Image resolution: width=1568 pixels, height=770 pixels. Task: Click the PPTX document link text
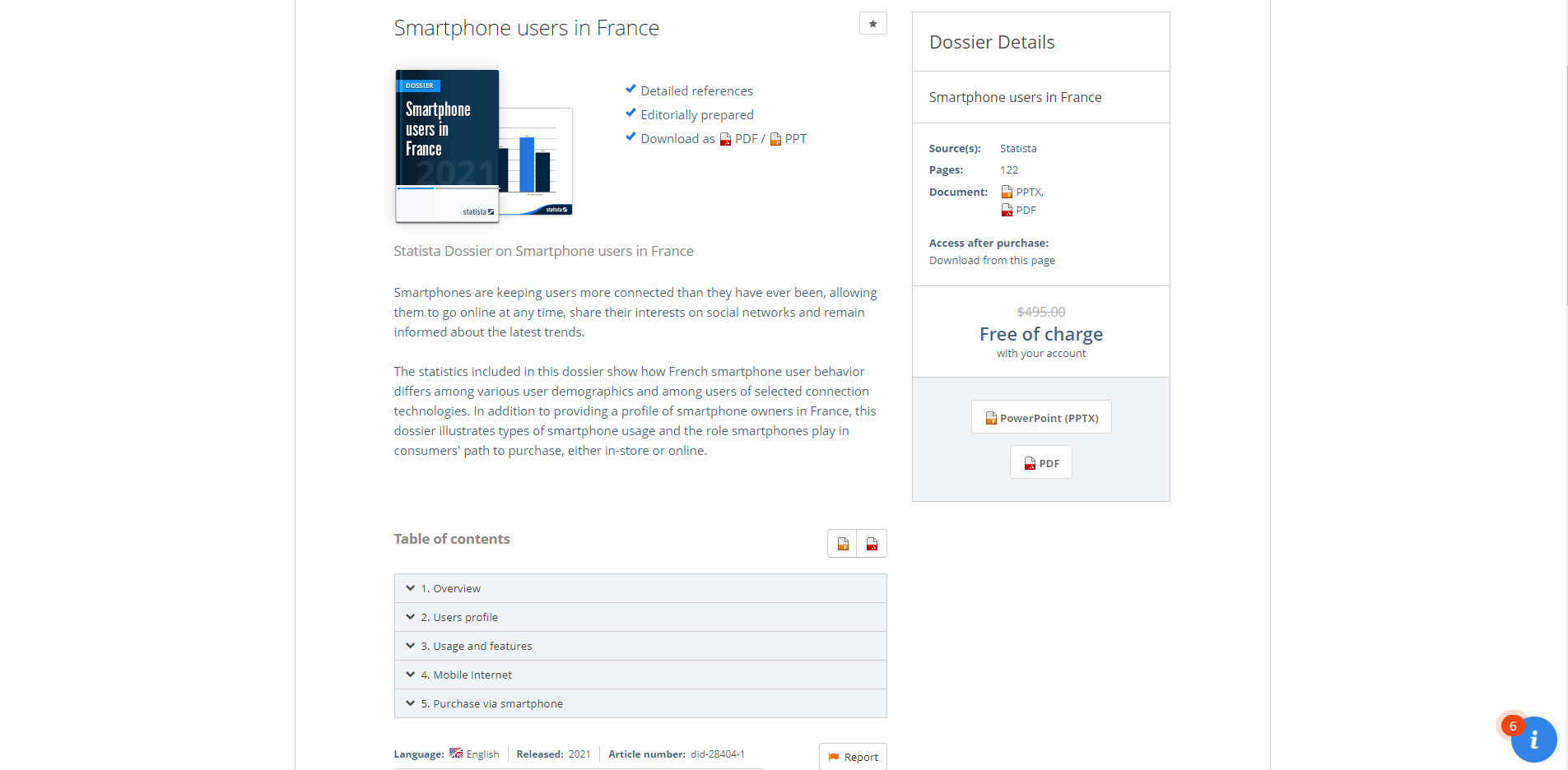point(1029,192)
